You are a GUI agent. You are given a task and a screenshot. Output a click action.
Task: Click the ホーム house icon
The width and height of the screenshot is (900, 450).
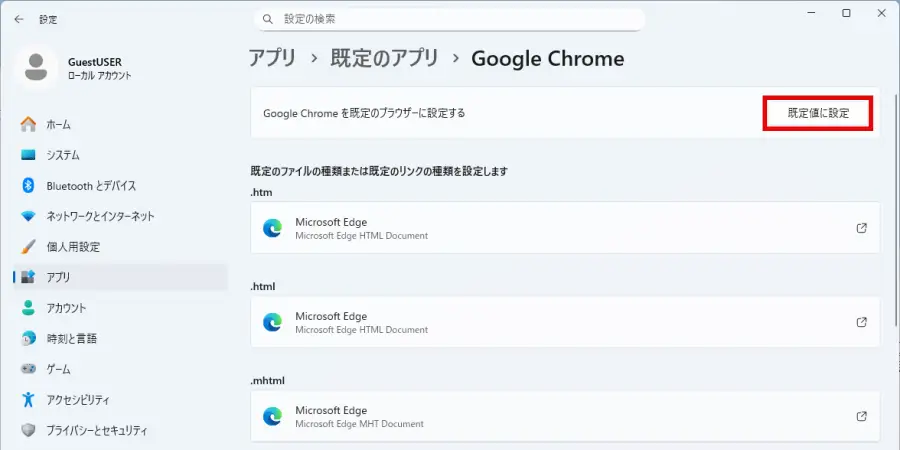[x=28, y=125]
